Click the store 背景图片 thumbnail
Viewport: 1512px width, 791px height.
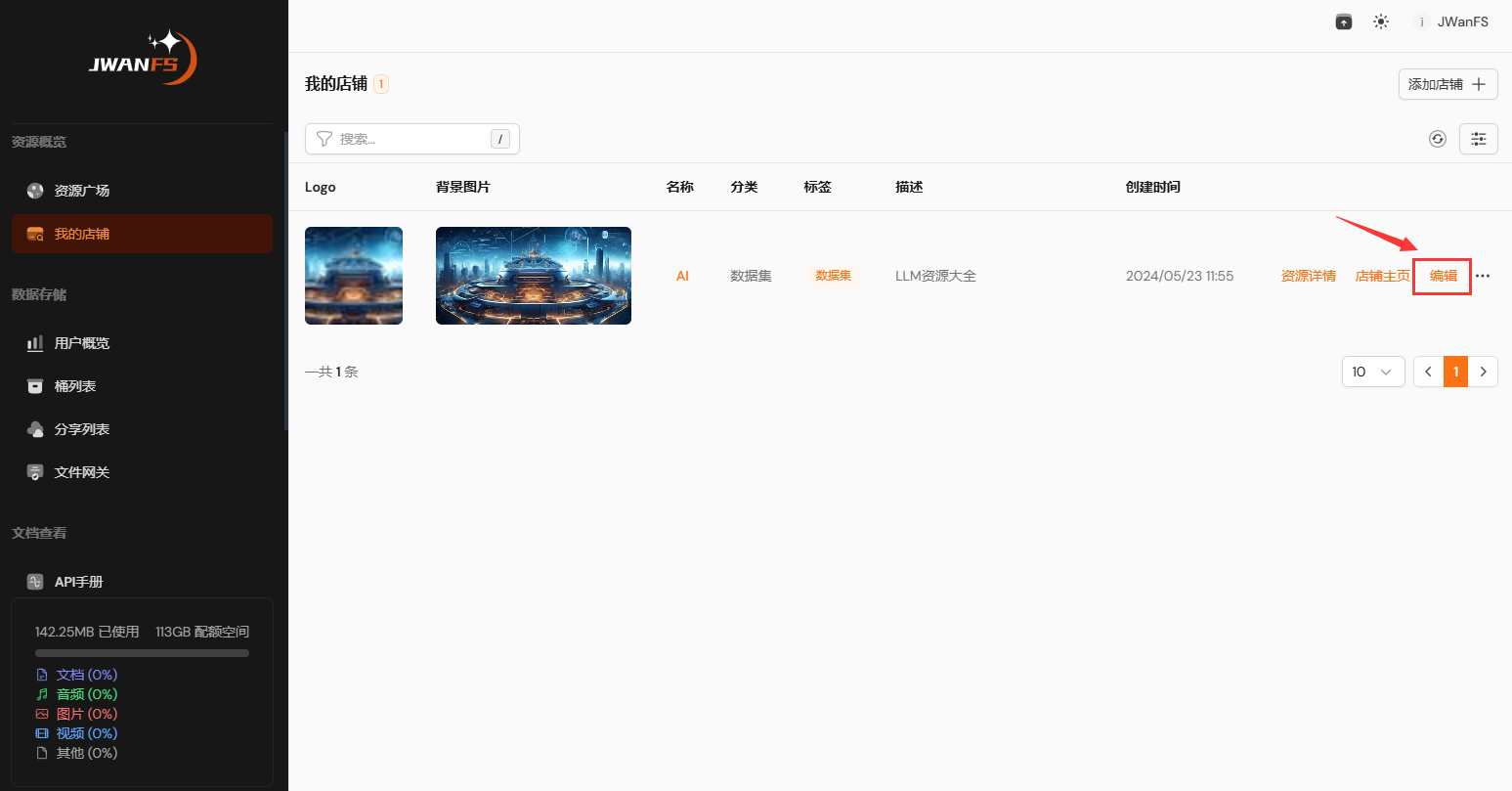tap(534, 276)
